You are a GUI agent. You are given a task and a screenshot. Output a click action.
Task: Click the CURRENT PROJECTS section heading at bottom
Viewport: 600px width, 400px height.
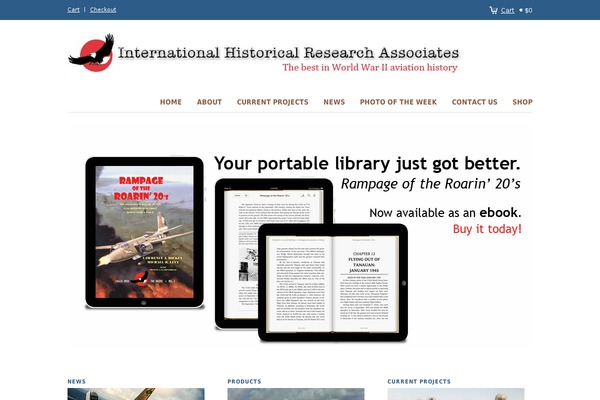[x=419, y=381]
